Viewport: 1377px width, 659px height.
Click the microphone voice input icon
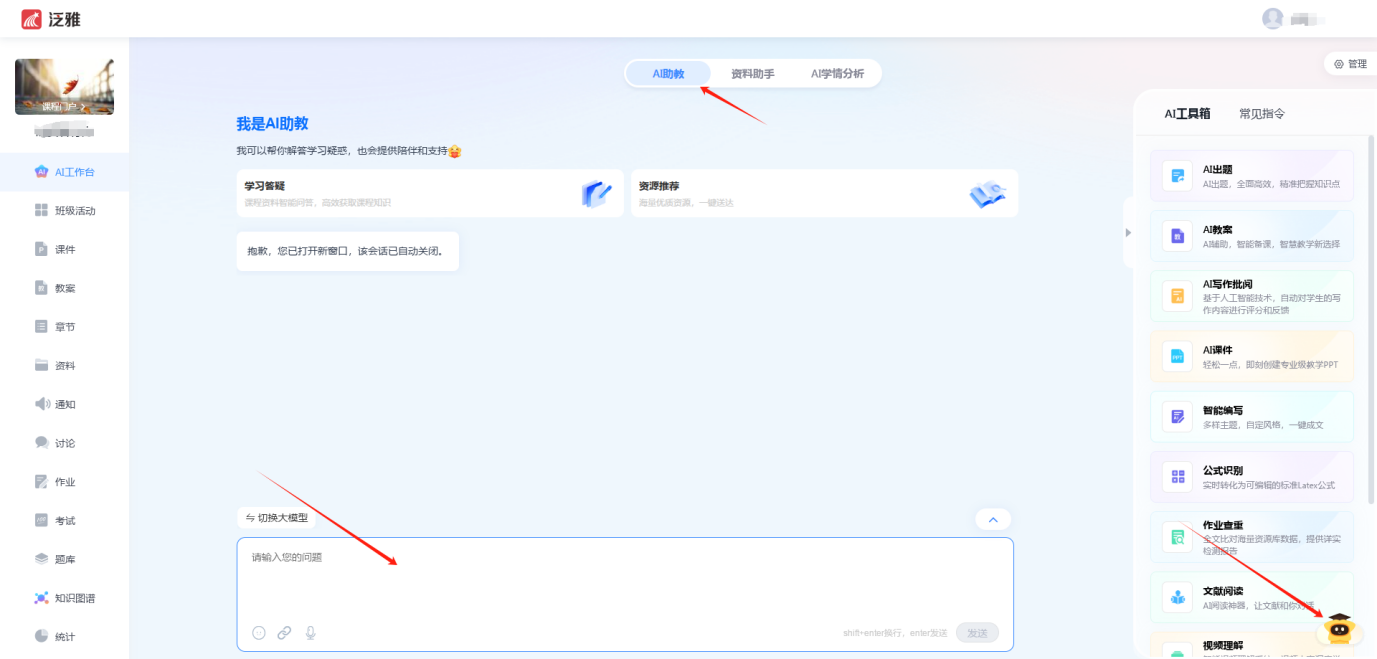[311, 632]
